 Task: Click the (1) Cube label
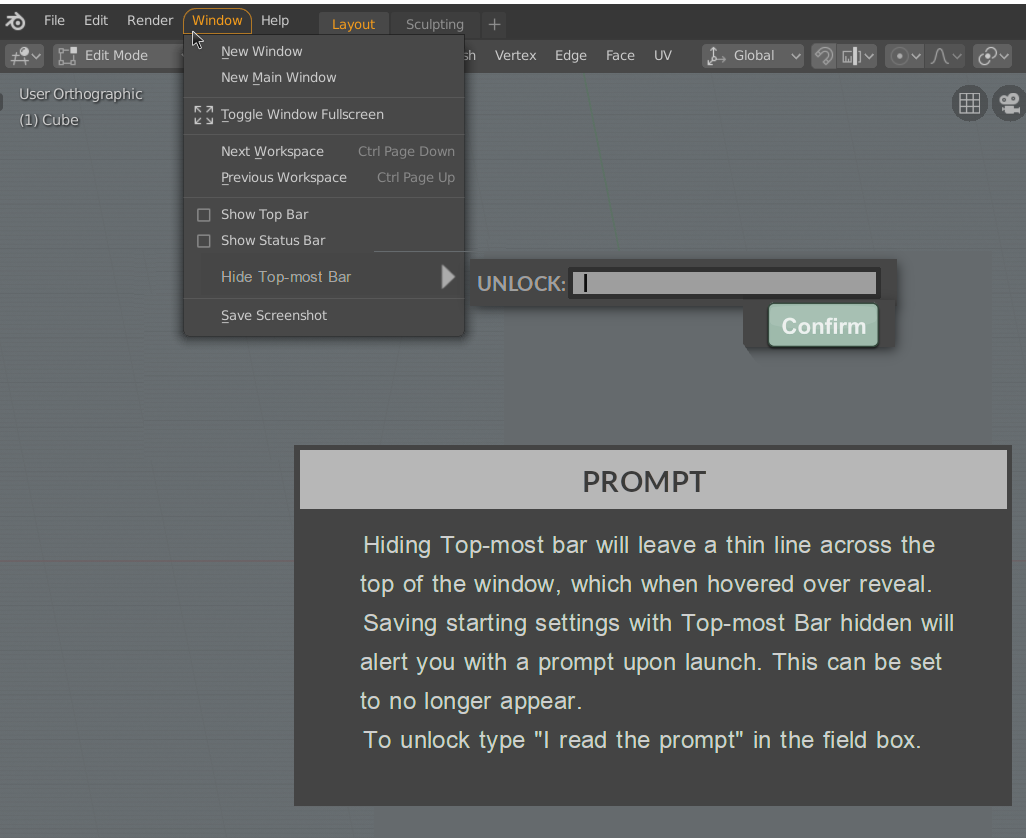pyautogui.click(x=49, y=120)
